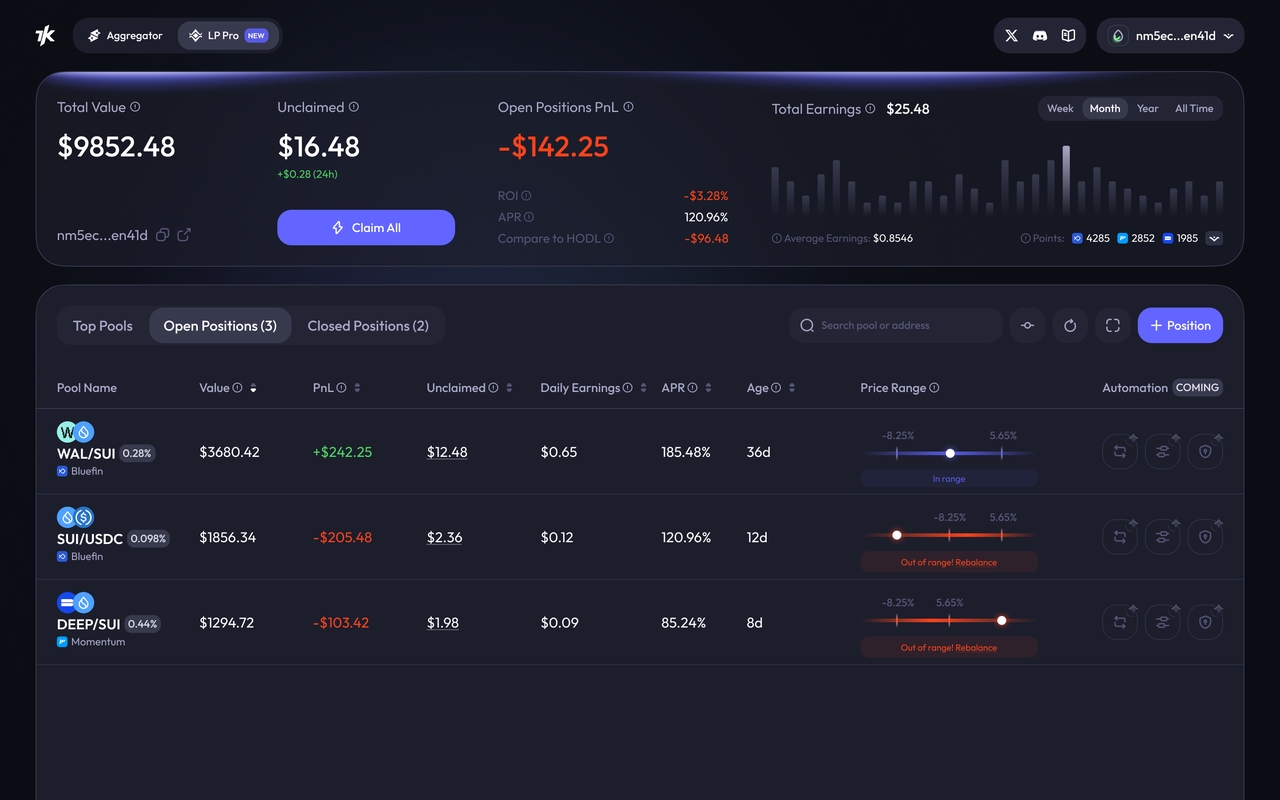Select the Week earnings period

pos(1060,109)
